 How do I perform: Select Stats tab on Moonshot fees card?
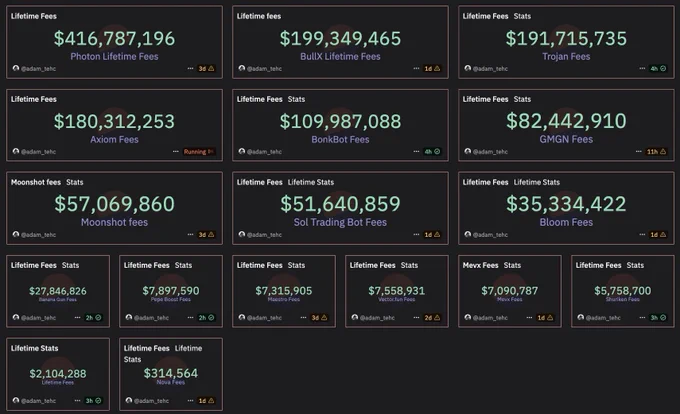pos(75,182)
